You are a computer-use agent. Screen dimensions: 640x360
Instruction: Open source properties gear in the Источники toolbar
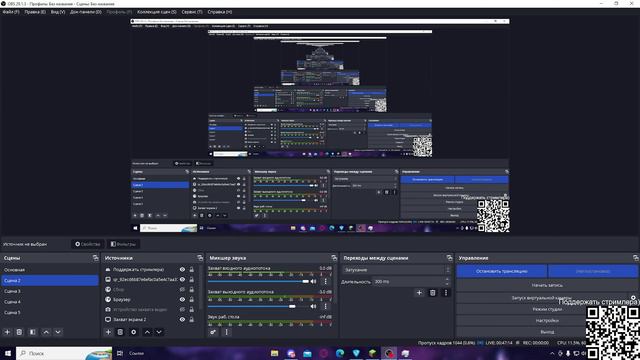point(133,332)
